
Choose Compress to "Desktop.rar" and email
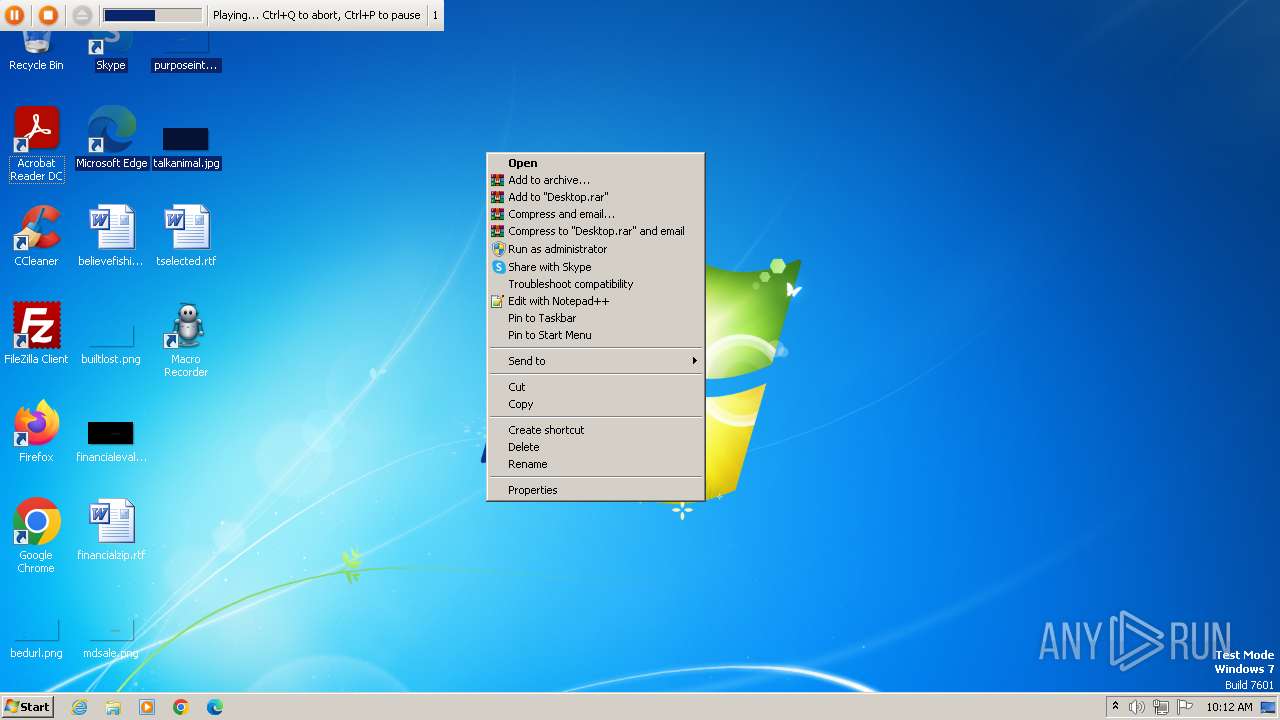pyautogui.click(x=595, y=231)
